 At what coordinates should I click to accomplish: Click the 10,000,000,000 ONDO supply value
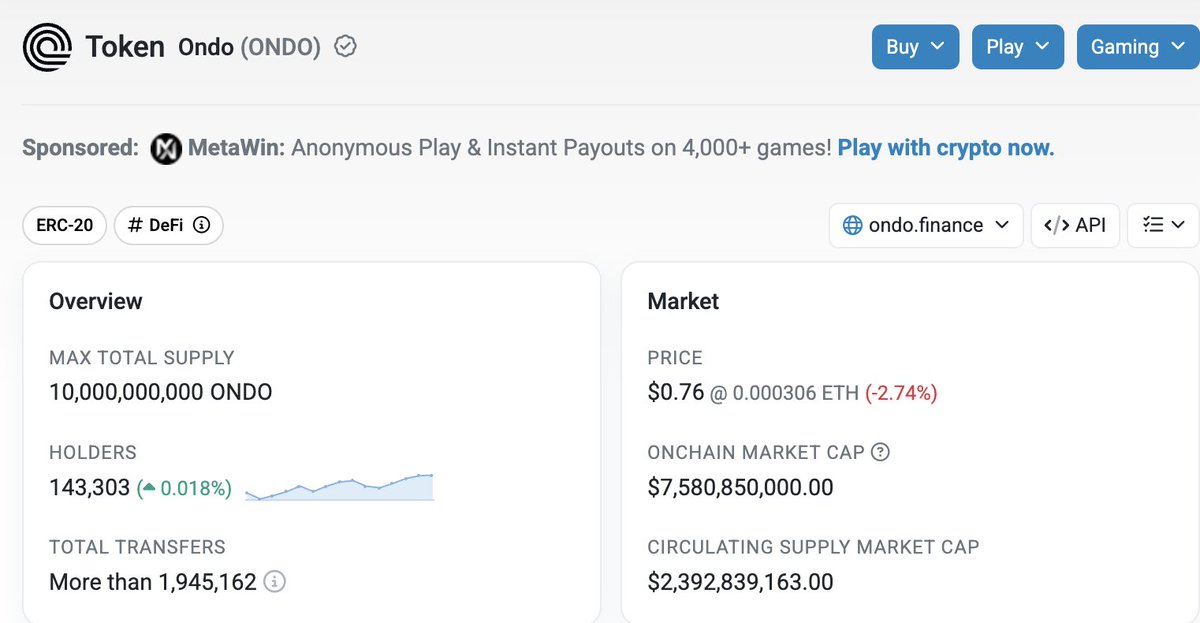click(x=160, y=392)
